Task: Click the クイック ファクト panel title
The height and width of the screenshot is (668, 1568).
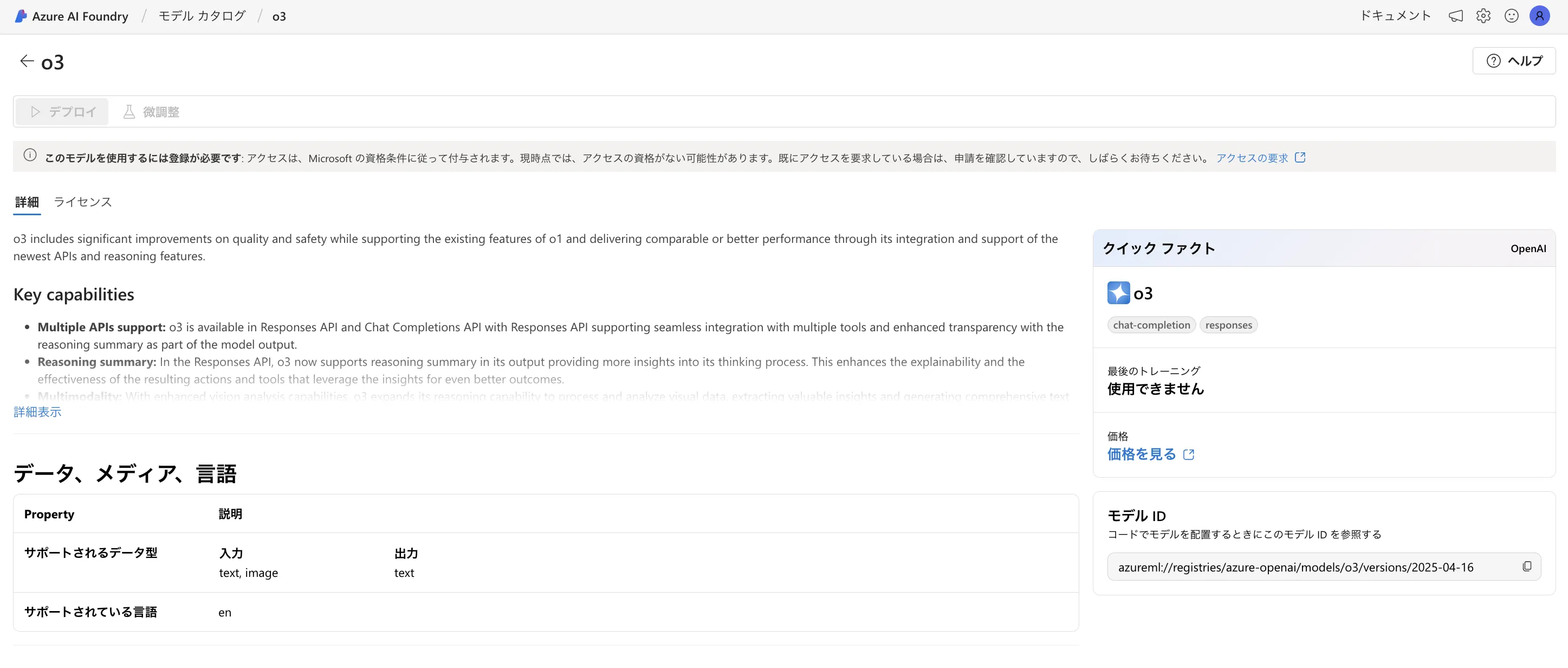Action: click(1158, 248)
